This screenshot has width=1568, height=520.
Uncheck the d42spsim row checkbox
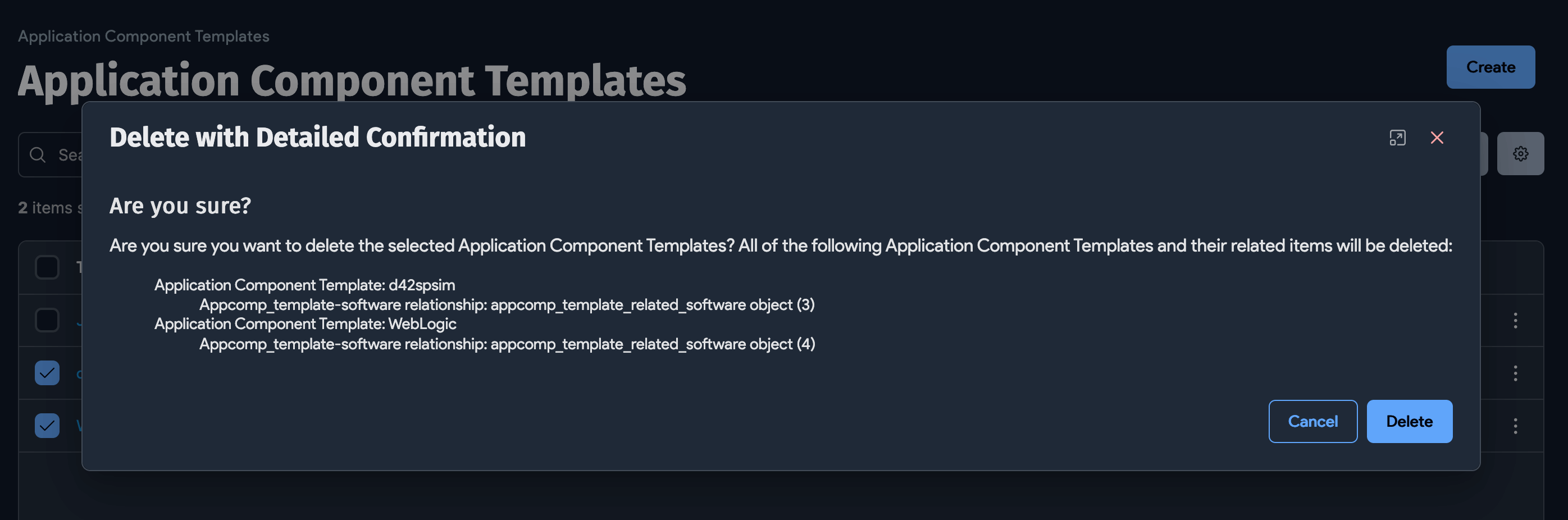tap(47, 373)
